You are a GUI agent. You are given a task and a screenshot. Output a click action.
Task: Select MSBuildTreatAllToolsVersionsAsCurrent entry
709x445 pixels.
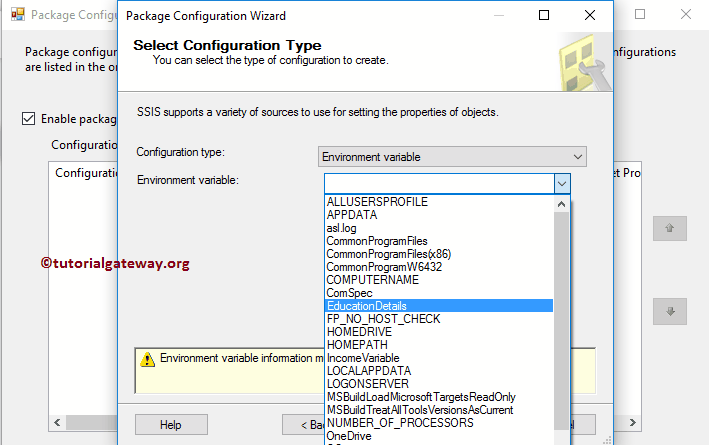[439, 410]
